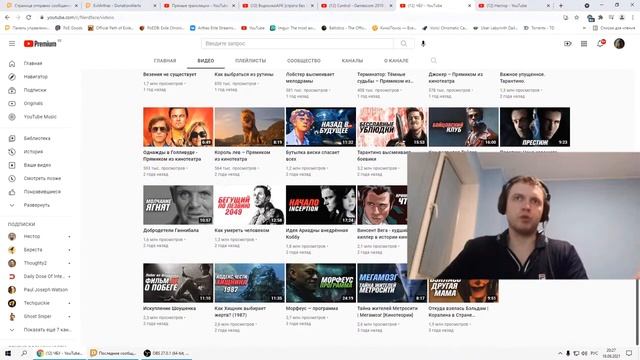Open the Бесславные ублюдки video thumbnail

tap(392, 127)
